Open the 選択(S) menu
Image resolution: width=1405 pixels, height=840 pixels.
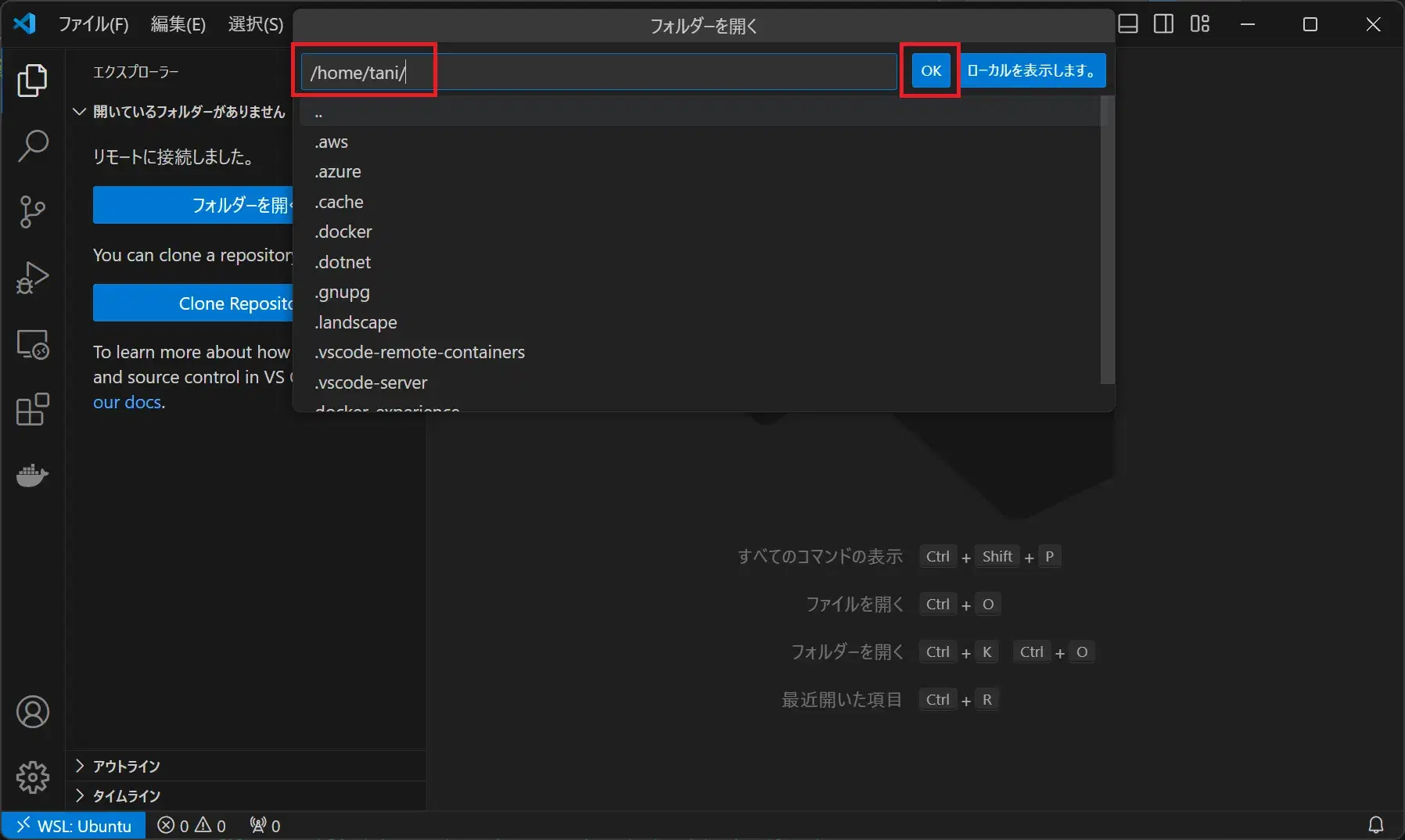point(256,24)
